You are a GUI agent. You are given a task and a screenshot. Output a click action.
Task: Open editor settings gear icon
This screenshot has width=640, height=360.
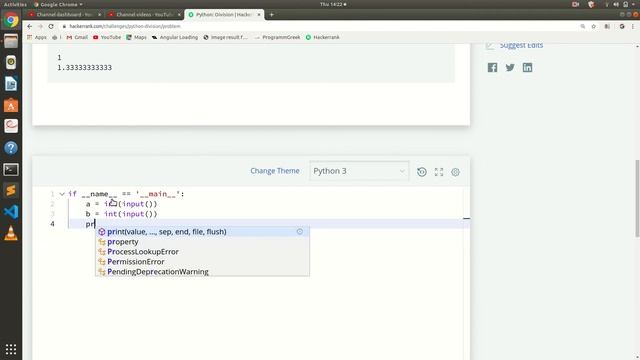click(456, 172)
